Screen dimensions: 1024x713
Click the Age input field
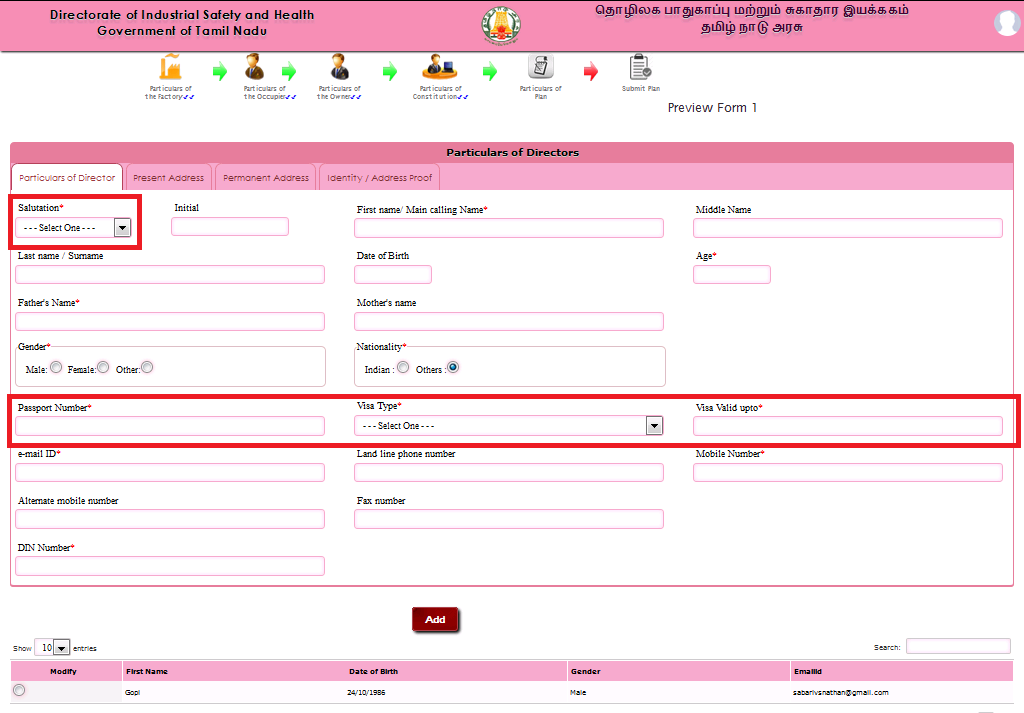(732, 274)
